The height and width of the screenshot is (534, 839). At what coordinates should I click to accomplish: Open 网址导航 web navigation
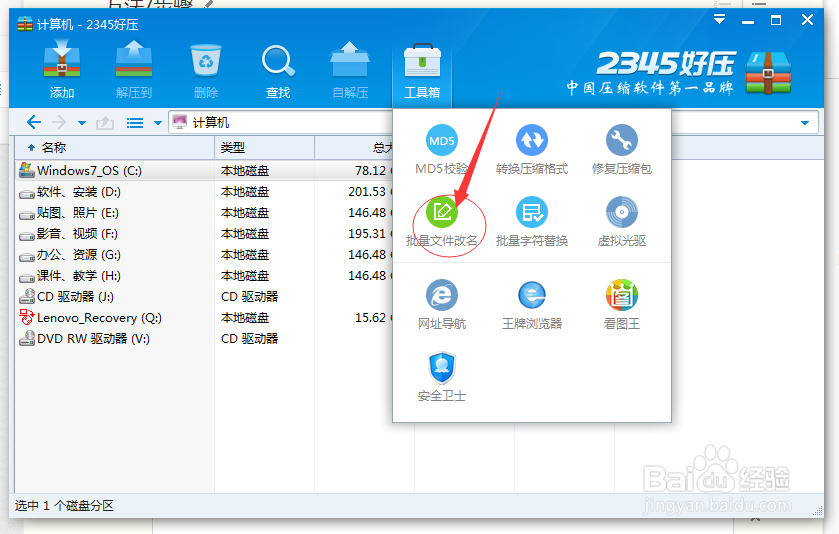tap(441, 304)
